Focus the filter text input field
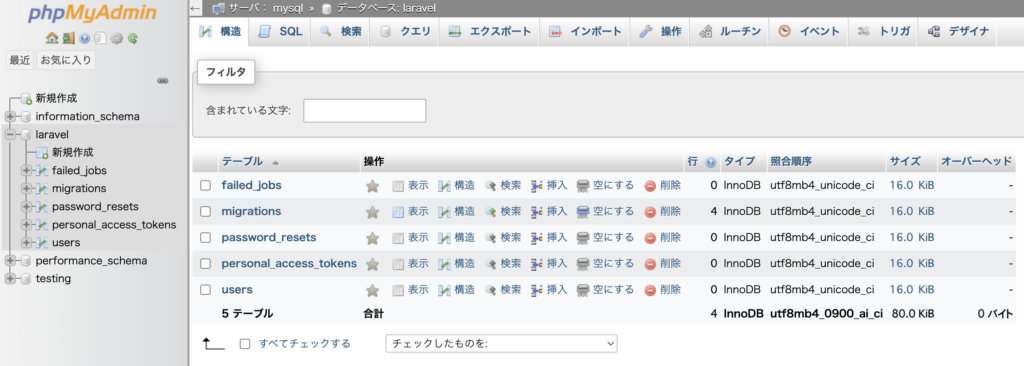This screenshot has height=366, width=1024. tap(364, 110)
